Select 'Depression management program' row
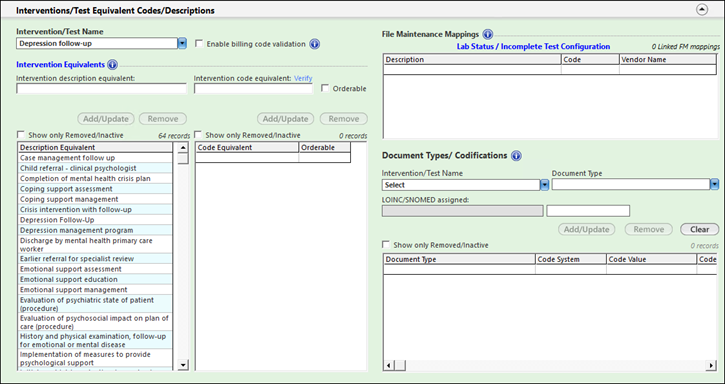 (95, 230)
